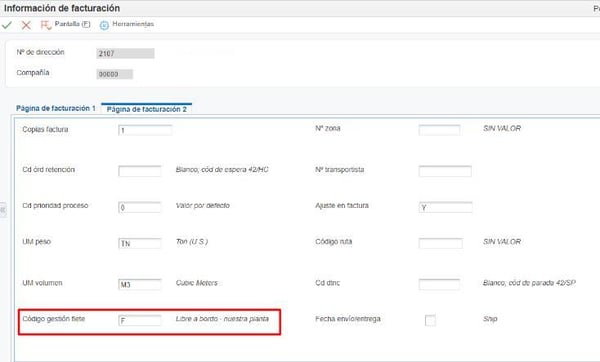600x362 pixels.
Task: Click the UM volumen input field
Action: 140,284
